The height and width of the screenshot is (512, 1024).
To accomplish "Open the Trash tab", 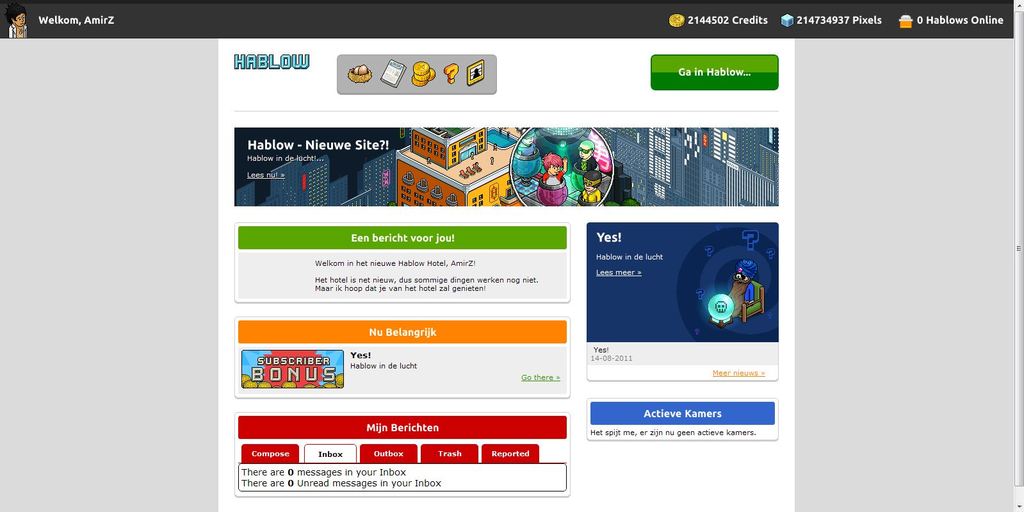I will [x=449, y=454].
